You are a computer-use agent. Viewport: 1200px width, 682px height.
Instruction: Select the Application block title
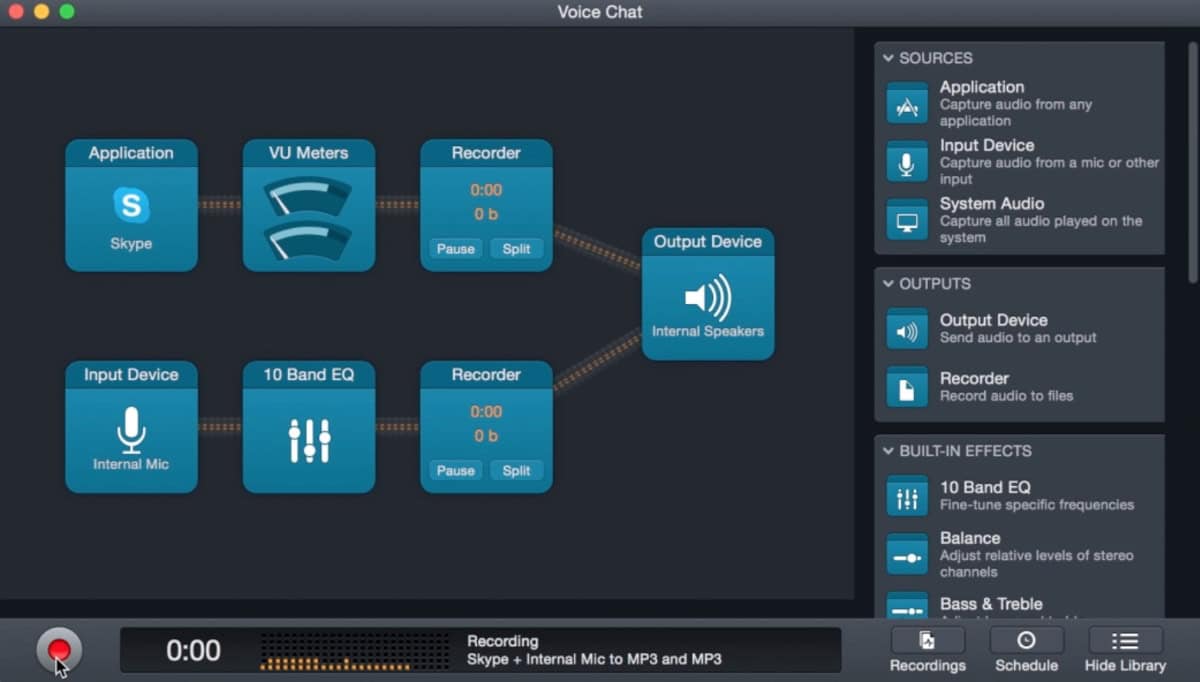pos(131,153)
